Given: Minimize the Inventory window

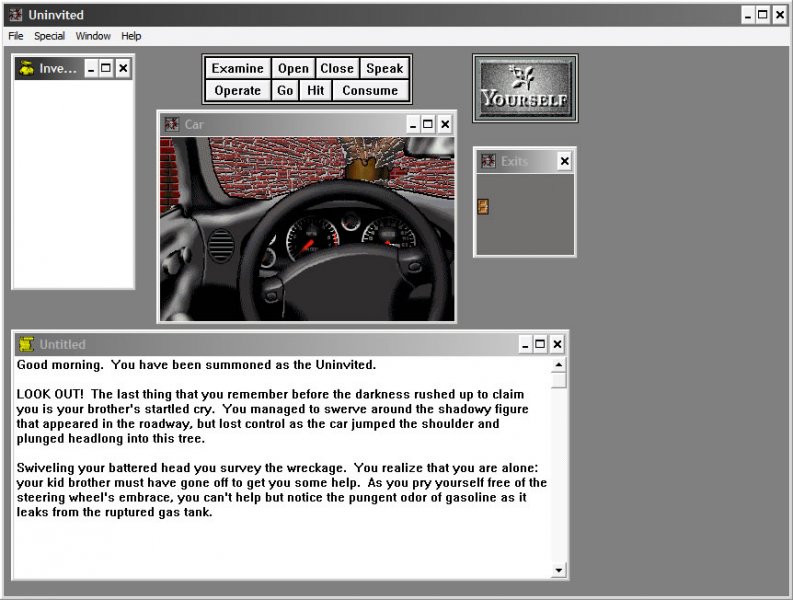Looking at the screenshot, I should tap(91, 68).
